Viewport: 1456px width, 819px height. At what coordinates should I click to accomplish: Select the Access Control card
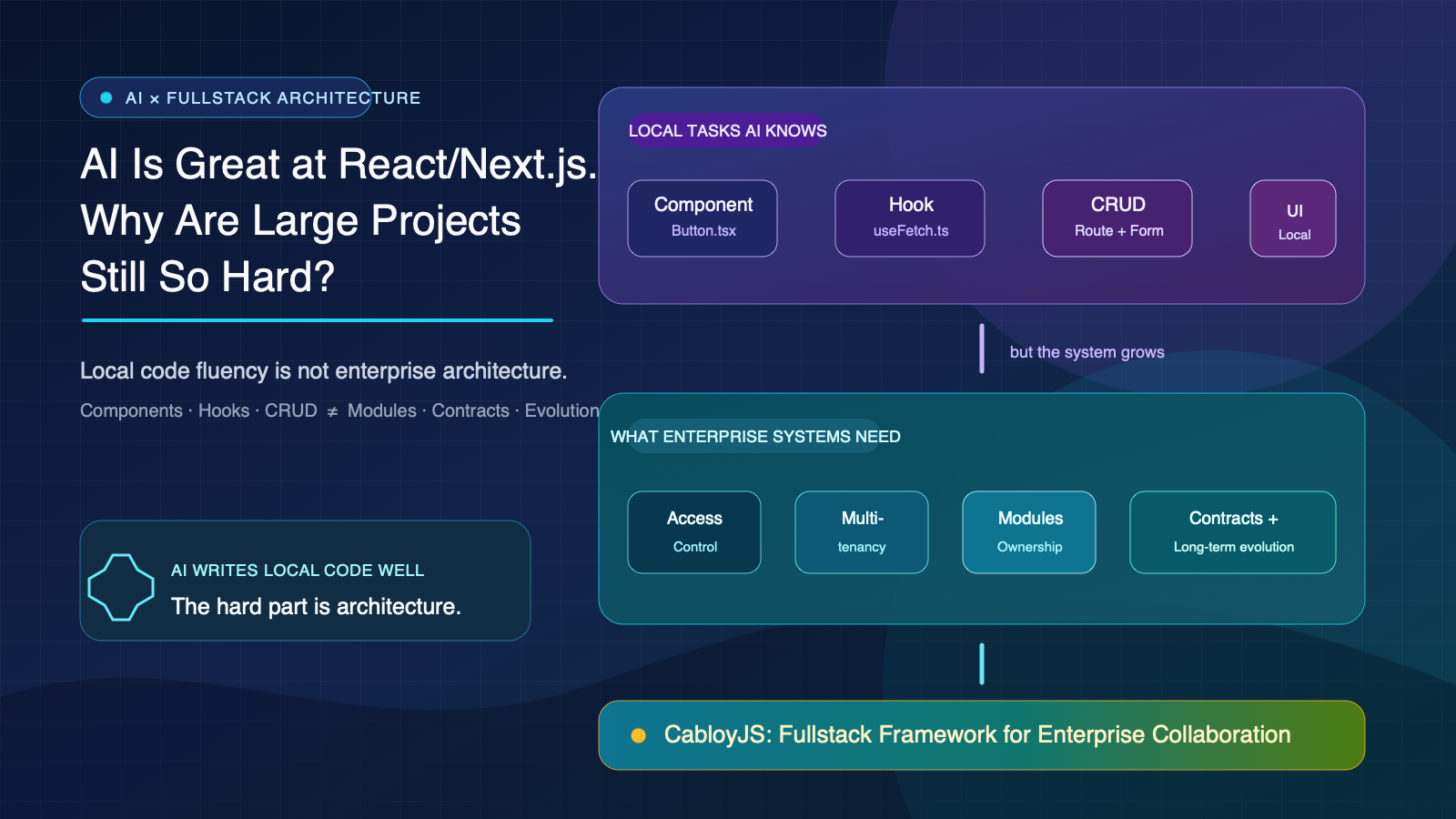tap(694, 532)
